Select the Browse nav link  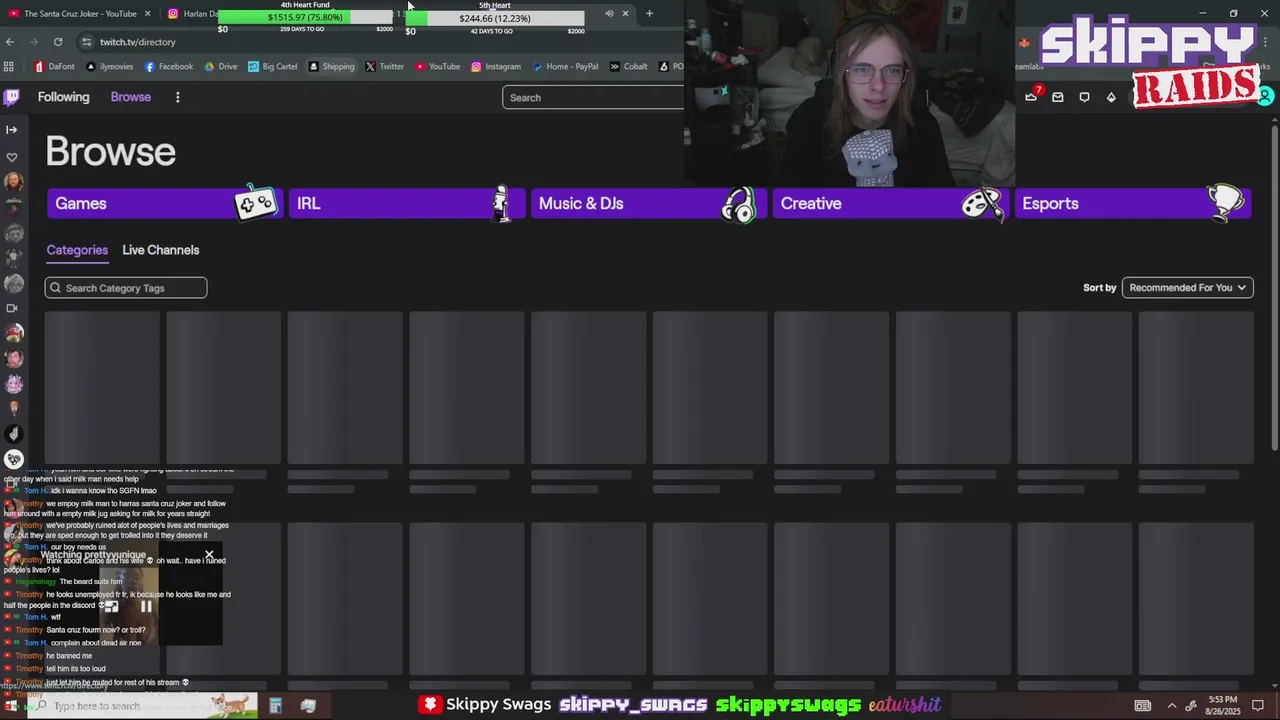point(130,97)
